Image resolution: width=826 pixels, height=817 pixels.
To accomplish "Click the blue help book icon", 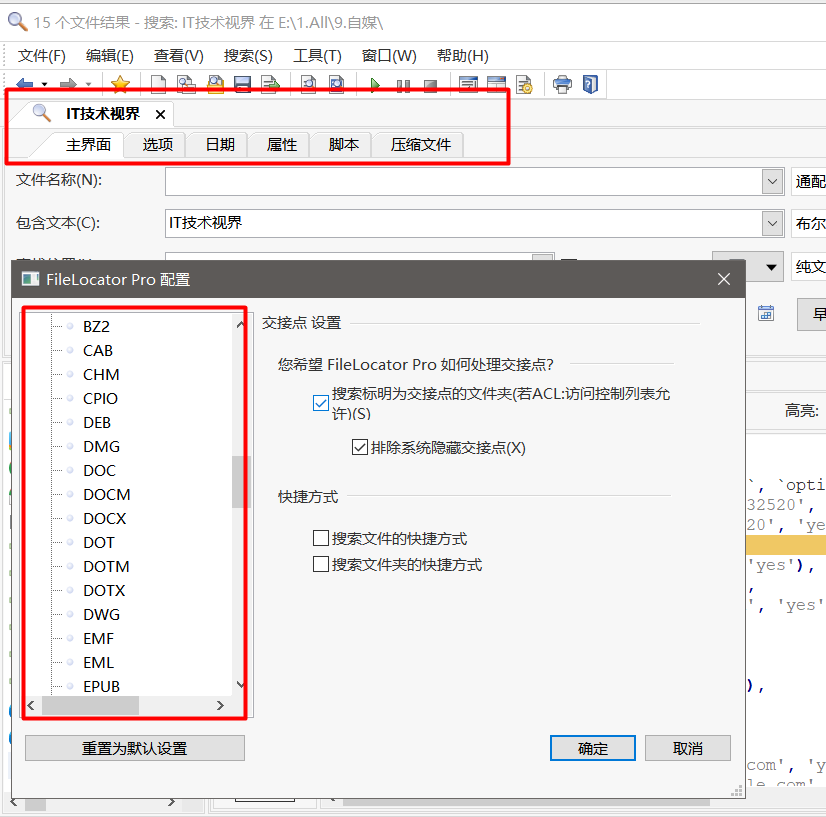I will coord(590,84).
